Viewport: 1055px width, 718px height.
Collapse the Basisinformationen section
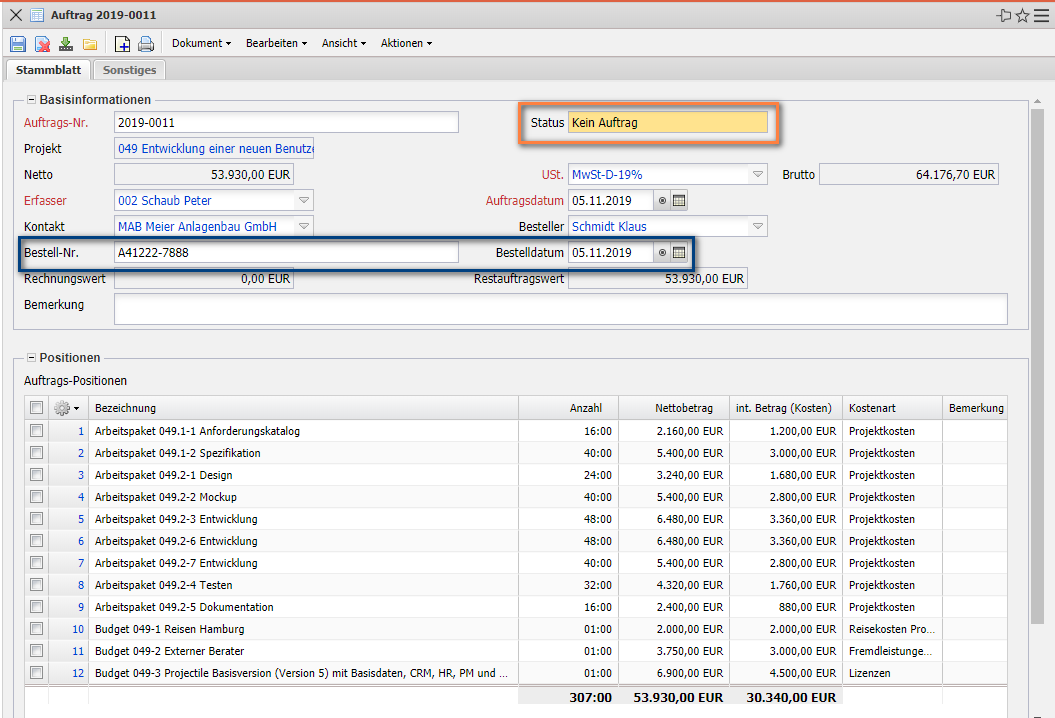[x=31, y=100]
